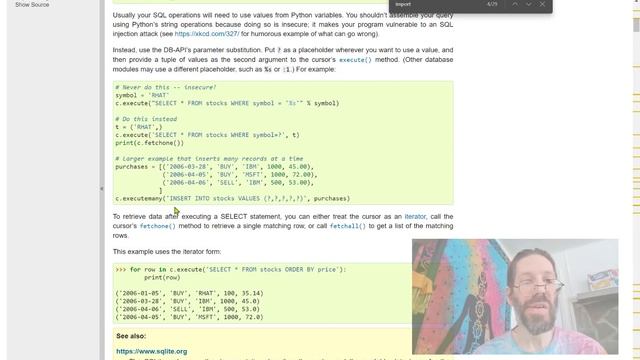640x360 pixels.
Task: Click the c.executemany INSERT INTO line
Action: click(x=233, y=198)
